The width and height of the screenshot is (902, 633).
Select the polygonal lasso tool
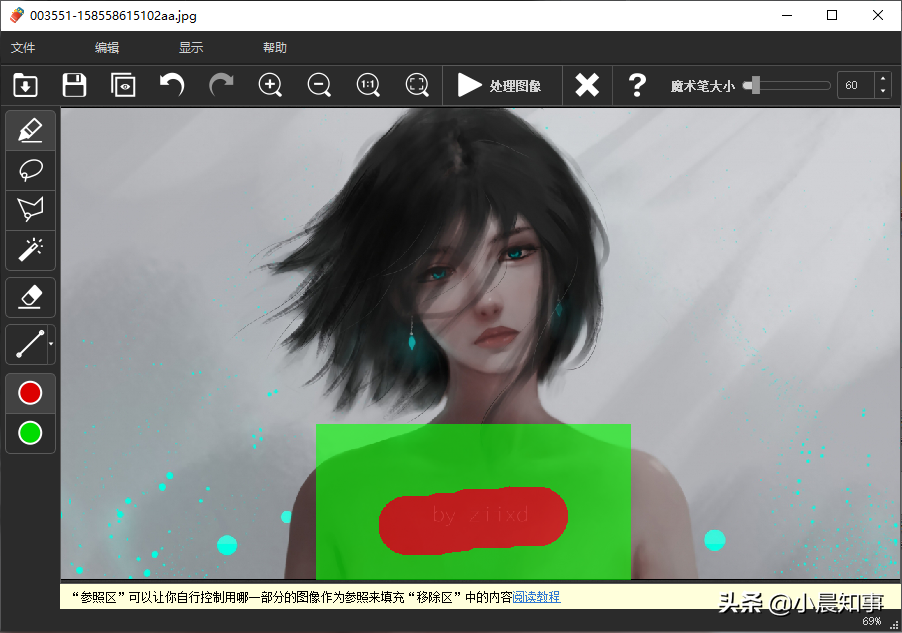pyautogui.click(x=30, y=209)
